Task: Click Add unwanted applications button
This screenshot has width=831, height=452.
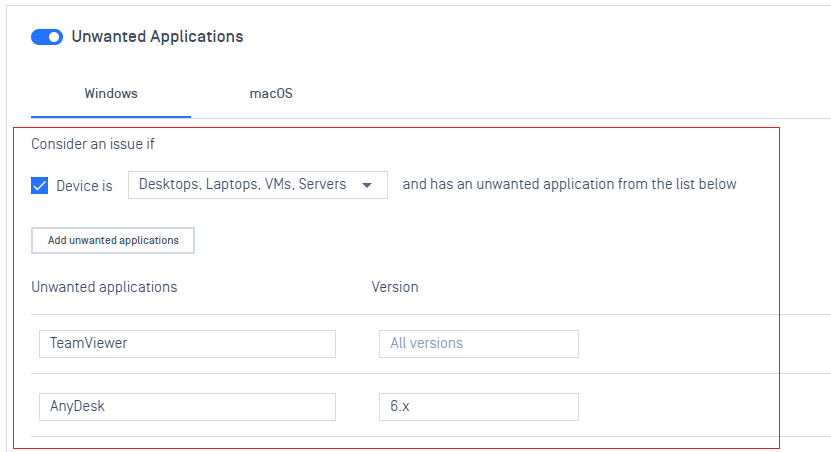Action: coord(113,240)
